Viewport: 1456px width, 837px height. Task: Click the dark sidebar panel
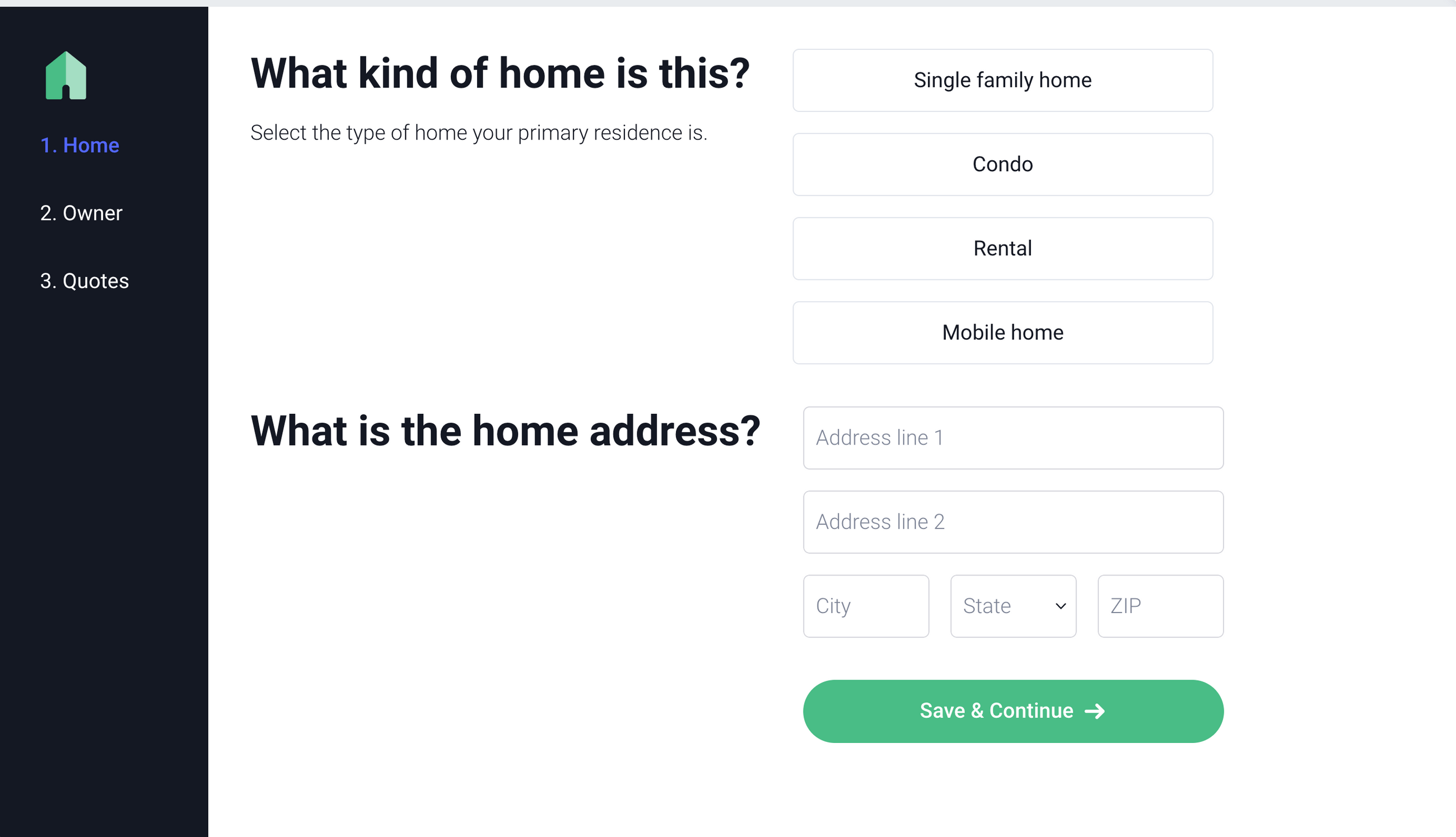point(104,517)
